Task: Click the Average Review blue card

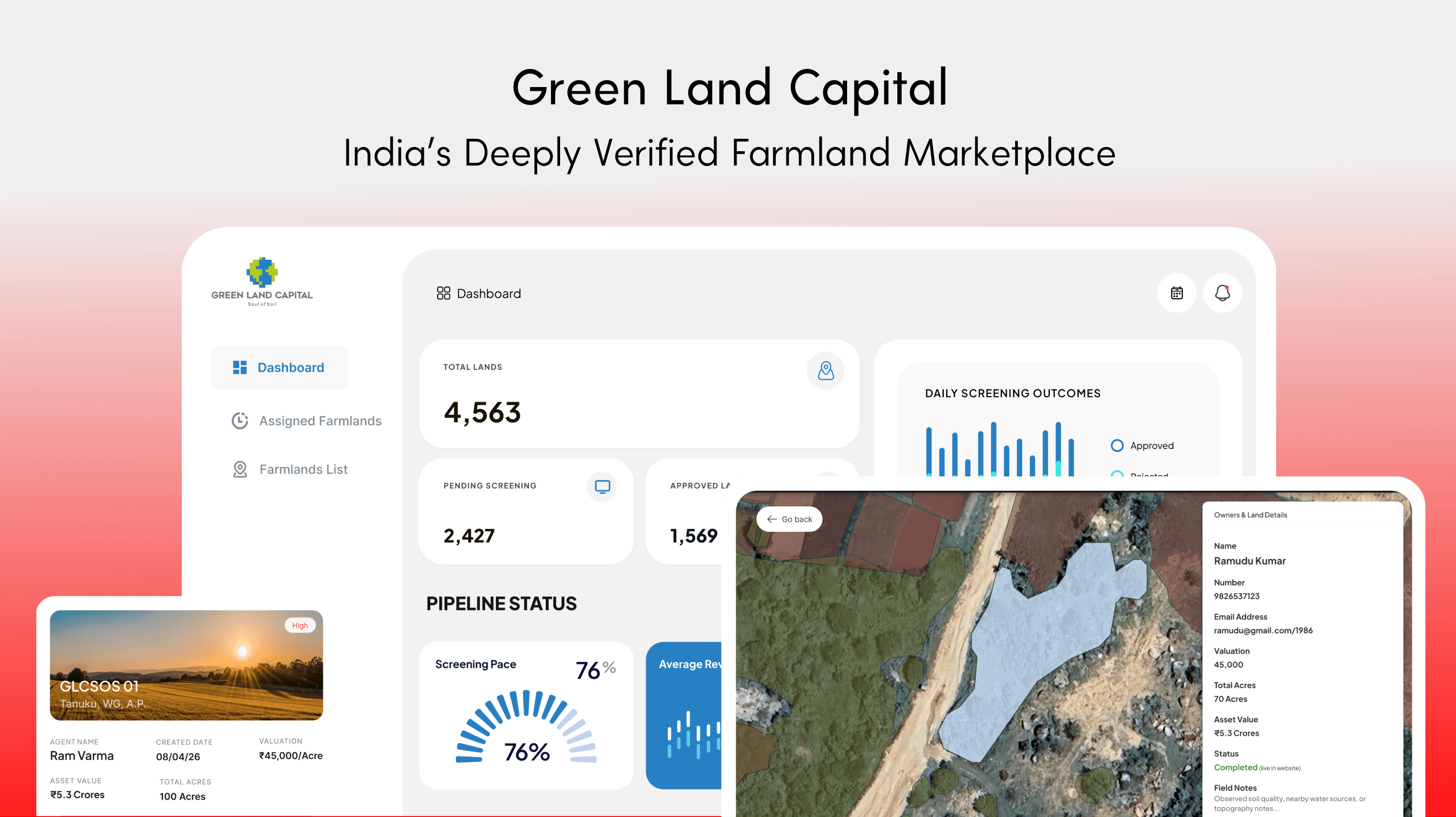Action: (684, 715)
